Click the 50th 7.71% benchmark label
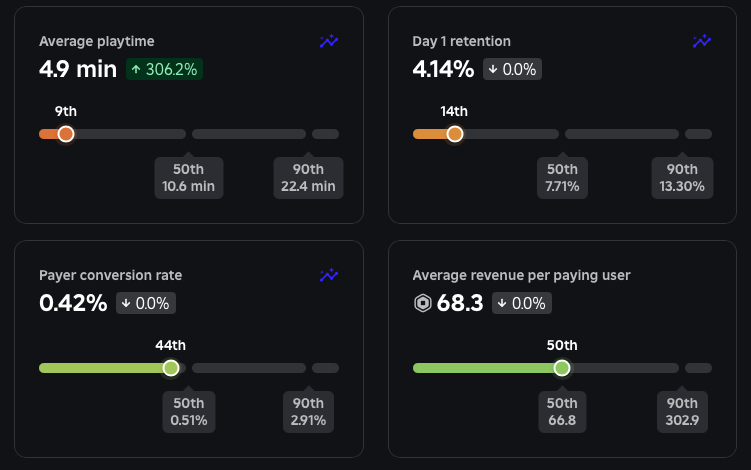The image size is (751, 470). [562, 177]
